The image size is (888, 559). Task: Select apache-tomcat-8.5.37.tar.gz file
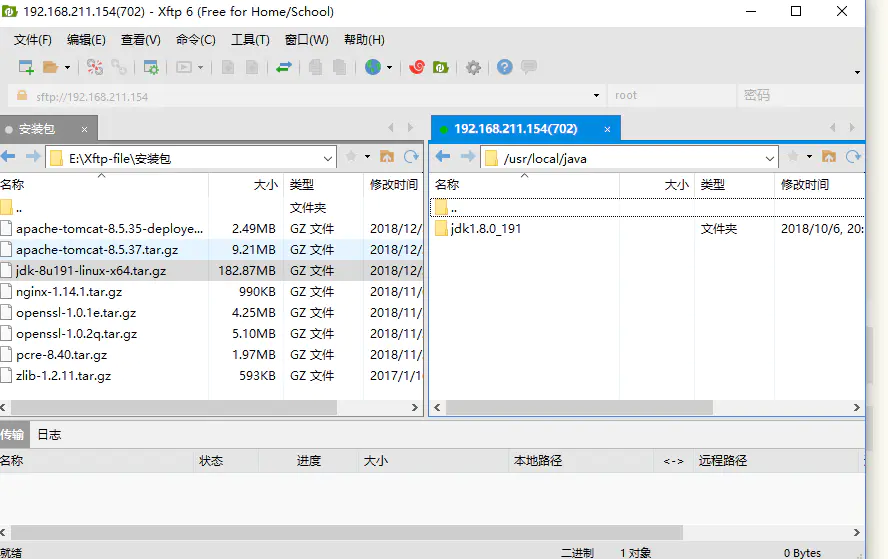211,250
